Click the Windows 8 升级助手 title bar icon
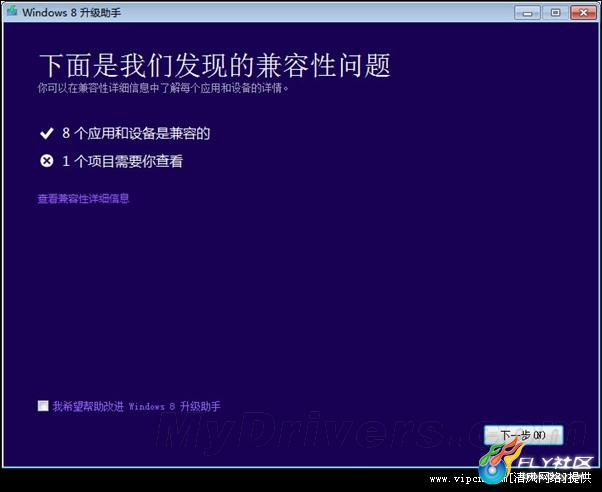The width and height of the screenshot is (602, 492). 12,12
